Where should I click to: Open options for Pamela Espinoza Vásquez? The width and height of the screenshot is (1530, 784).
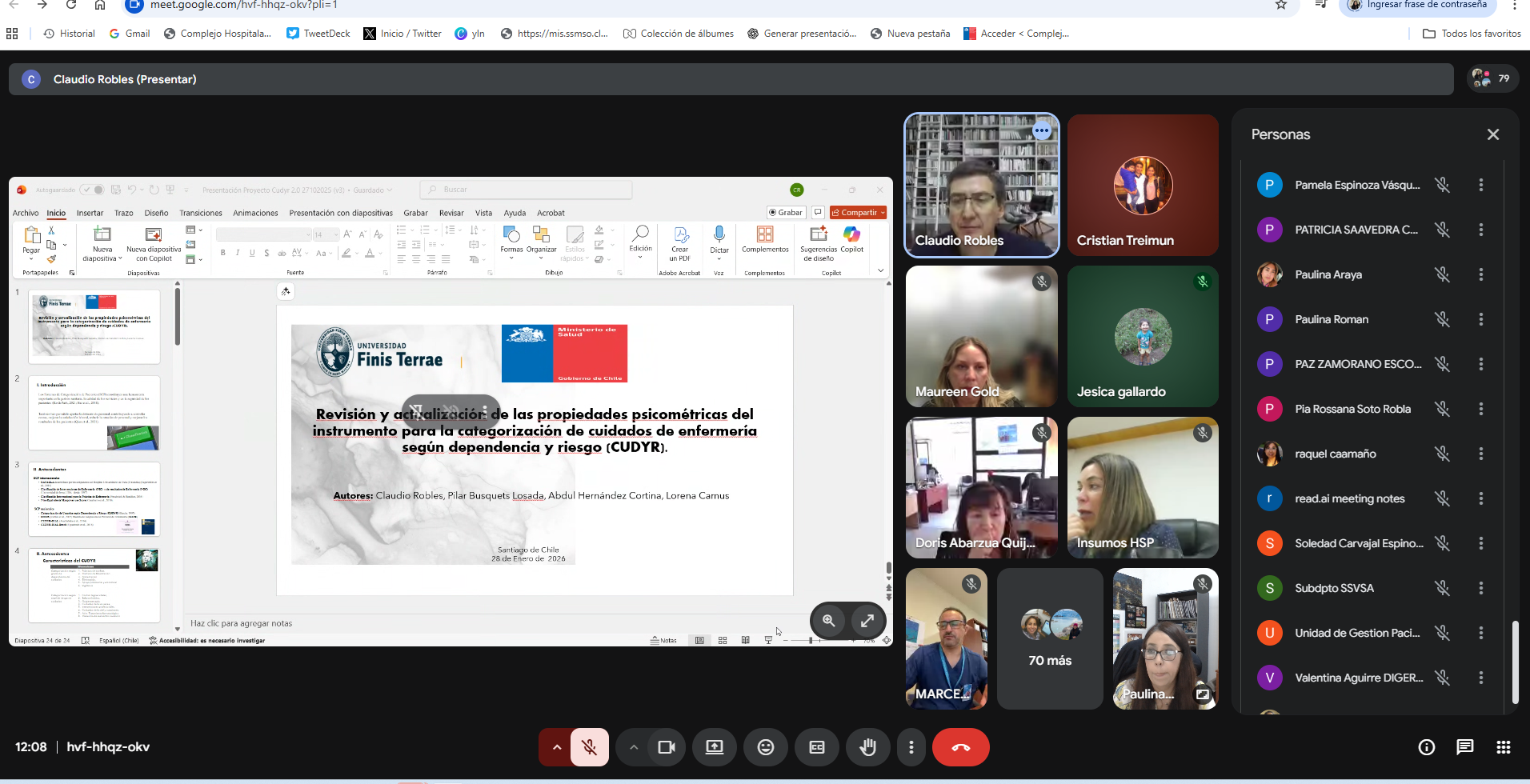coord(1480,185)
